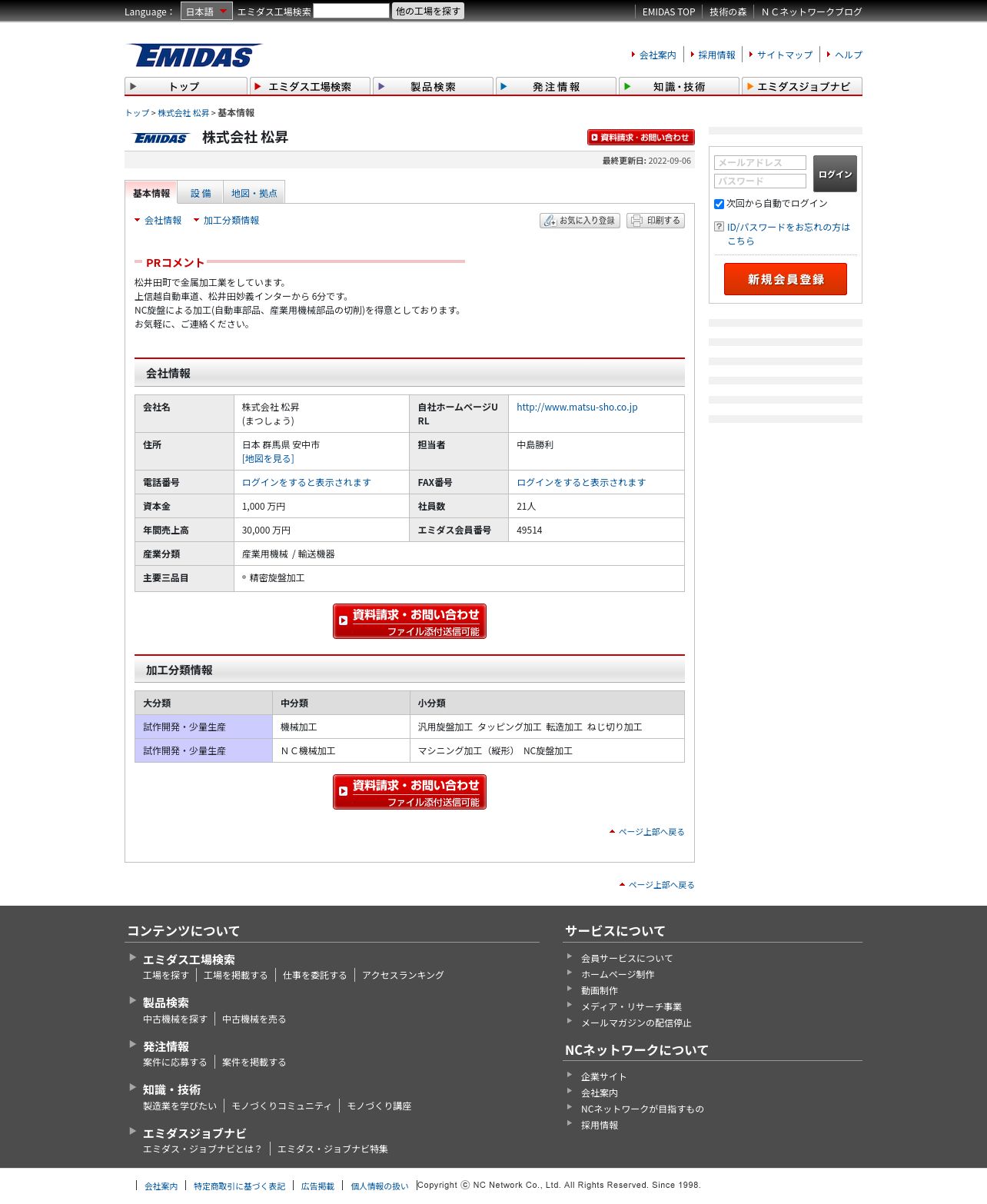Click small EMIDAS logo beside company name
Viewport: 987px width, 1204px height.
(x=161, y=138)
